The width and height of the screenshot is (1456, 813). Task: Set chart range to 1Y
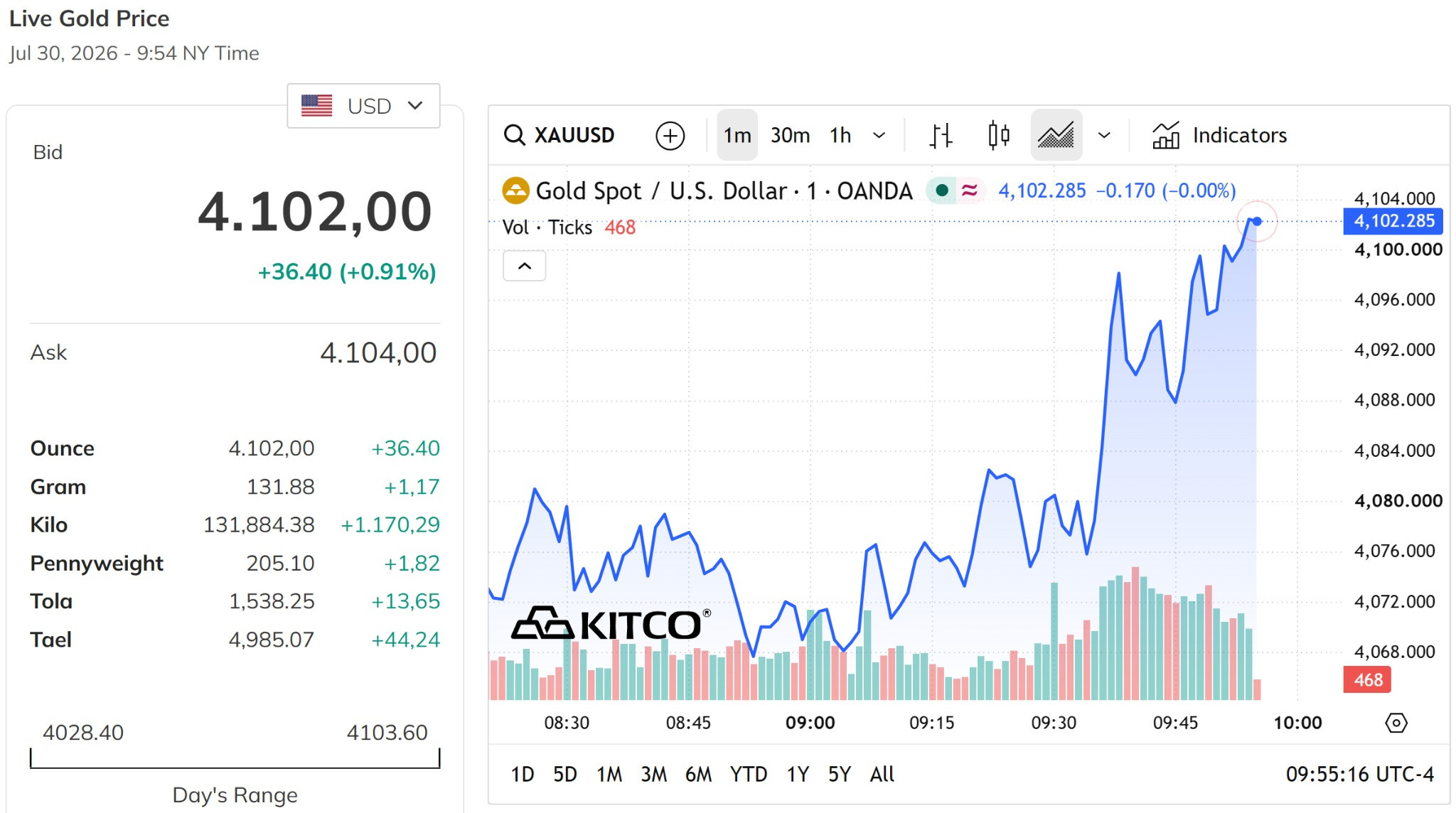point(798,774)
